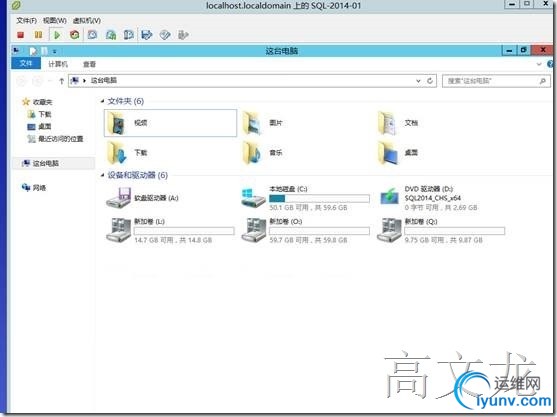Select the 视频 folder
Viewport: 557px width, 417px height.
click(x=170, y=123)
